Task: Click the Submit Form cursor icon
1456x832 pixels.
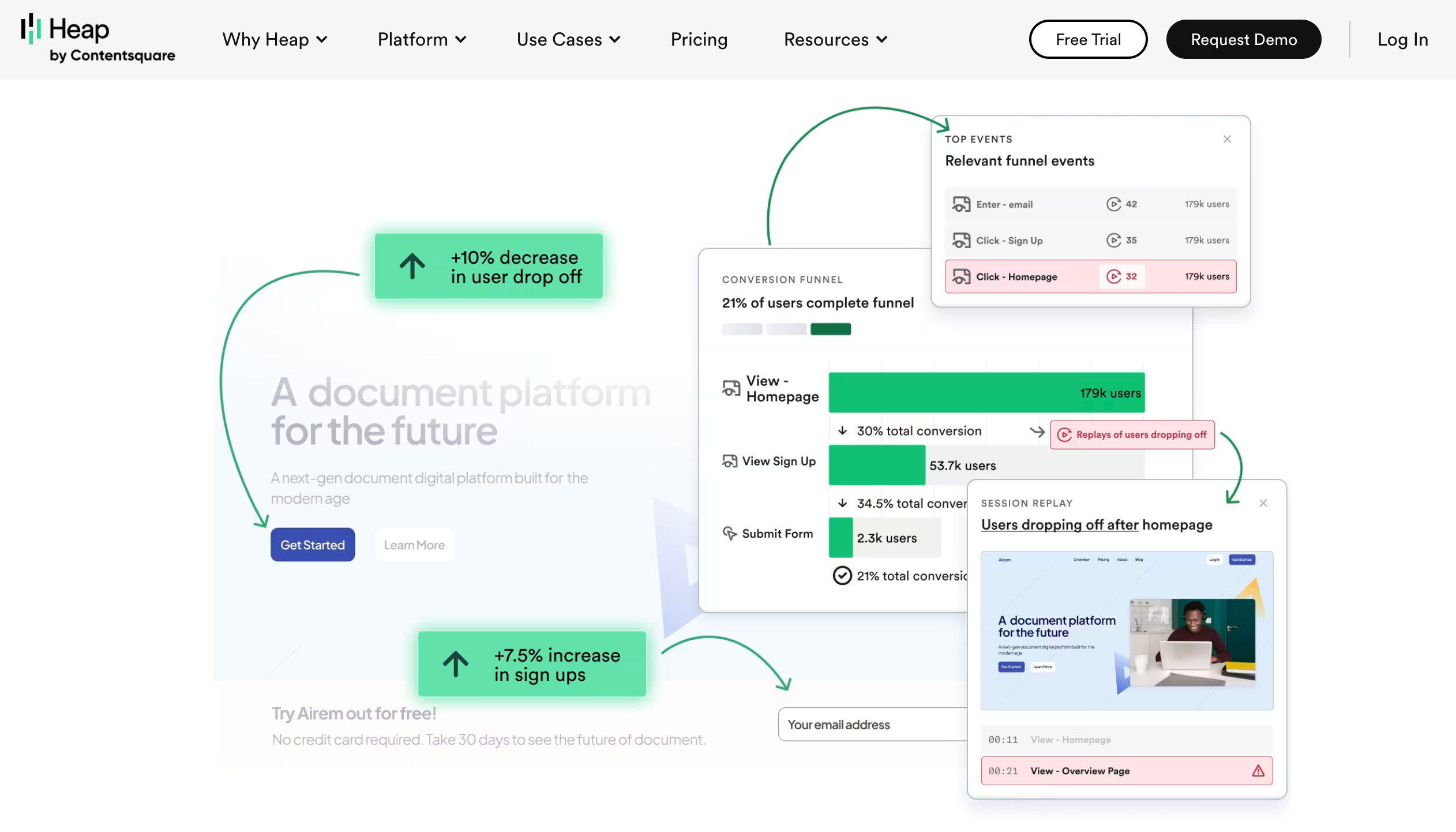Action: [730, 534]
